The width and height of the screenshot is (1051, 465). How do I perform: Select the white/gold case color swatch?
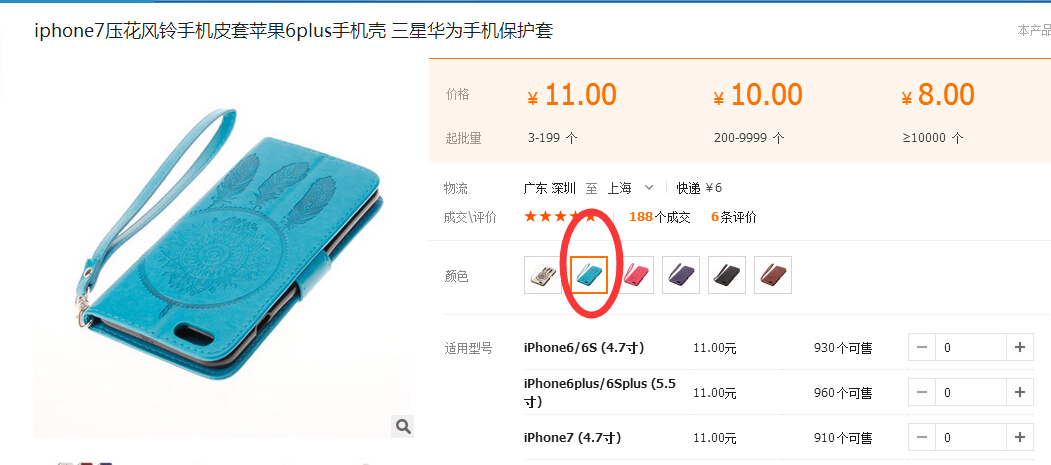point(543,275)
